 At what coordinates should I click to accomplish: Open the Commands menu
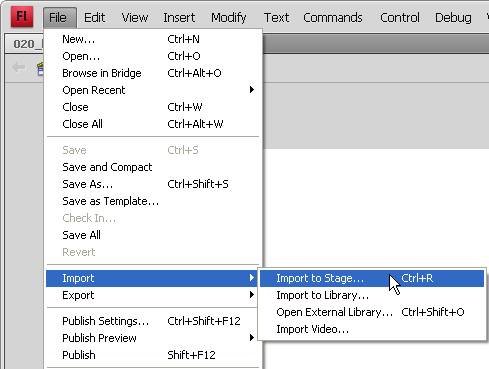(x=333, y=17)
